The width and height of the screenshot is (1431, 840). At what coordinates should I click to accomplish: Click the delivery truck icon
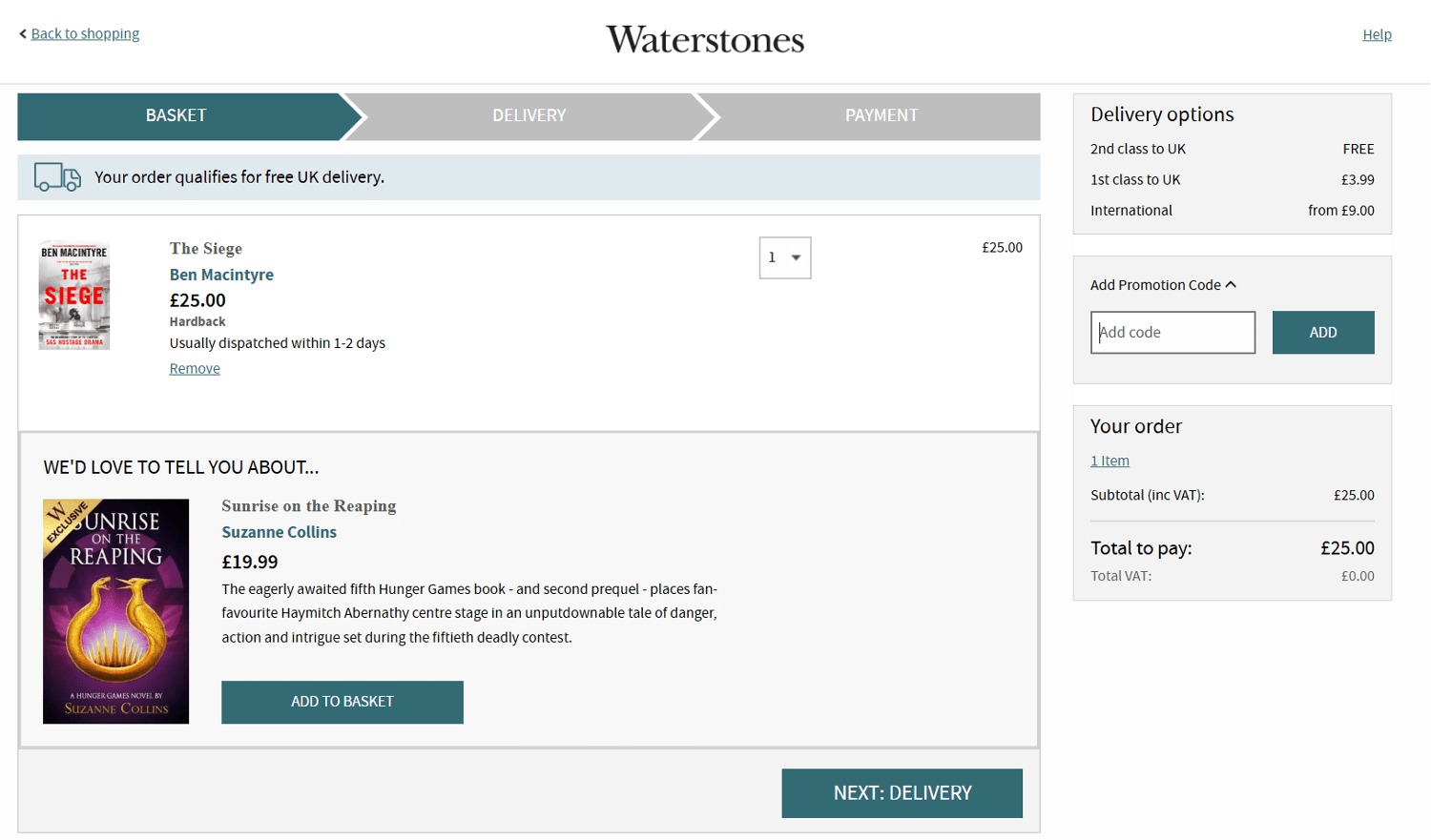click(57, 177)
